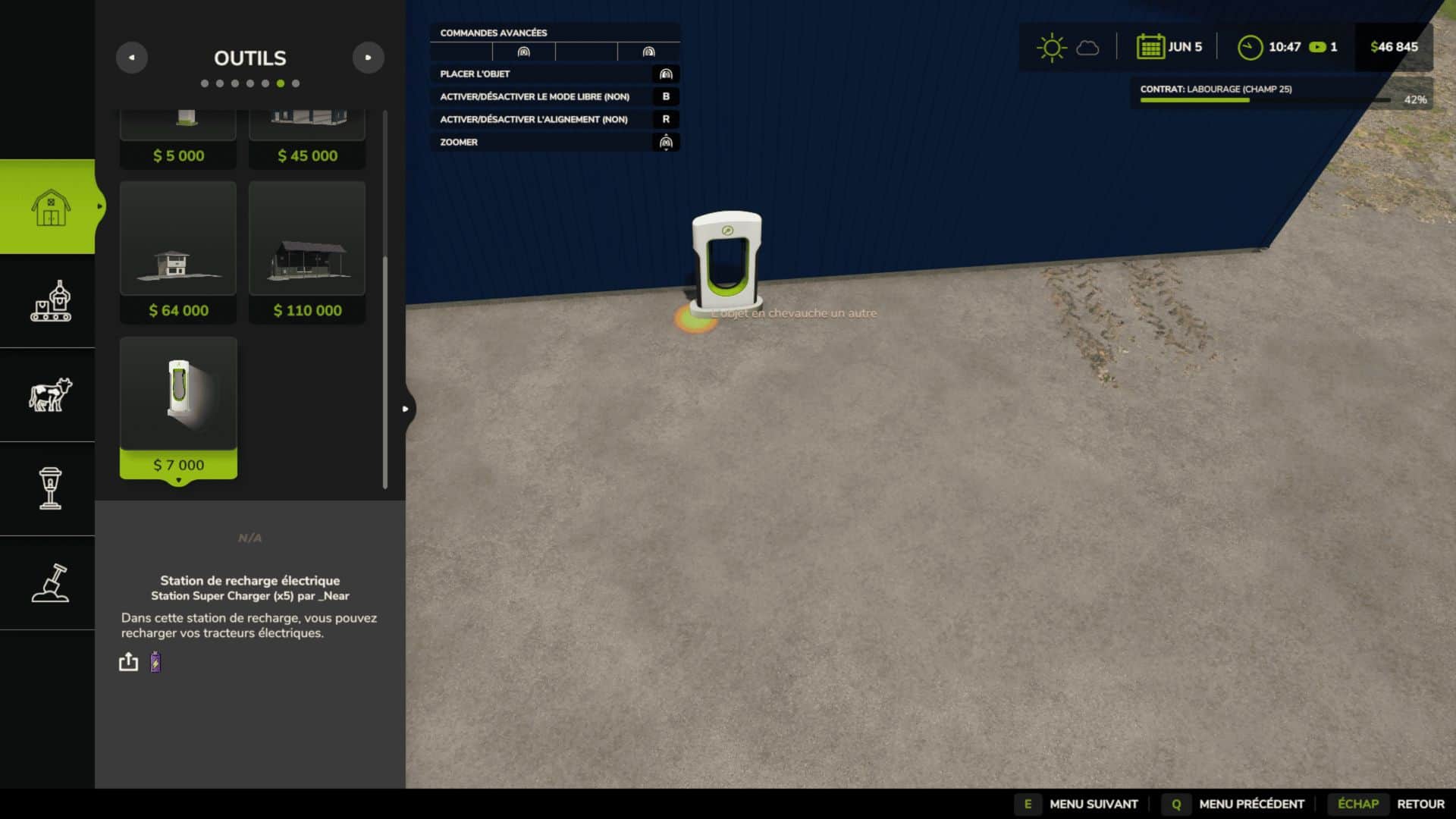Select the last page indicator dot
This screenshot has width=1456, height=819.
[296, 83]
